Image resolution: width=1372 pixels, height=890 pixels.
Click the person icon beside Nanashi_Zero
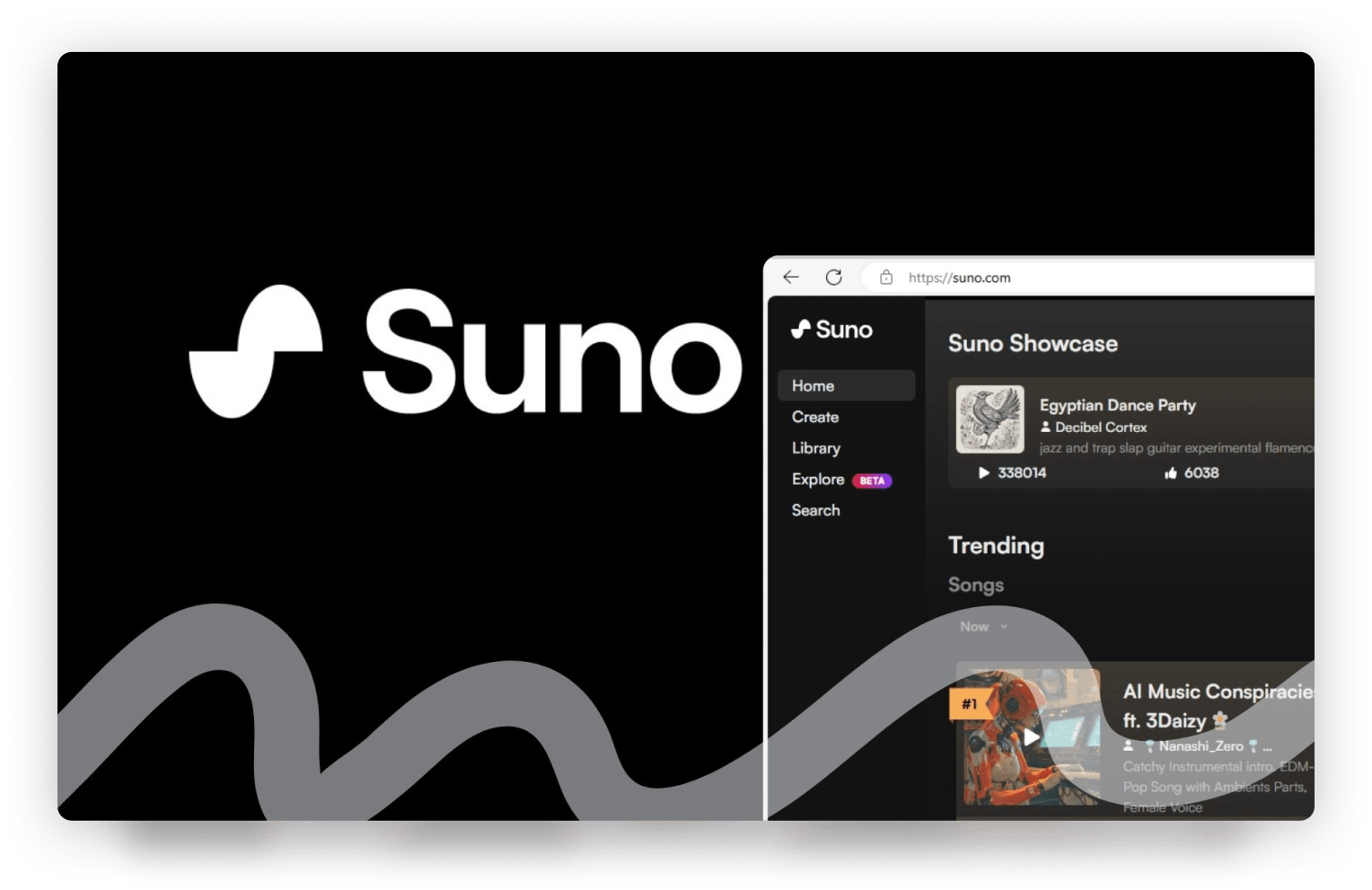pos(1129,745)
